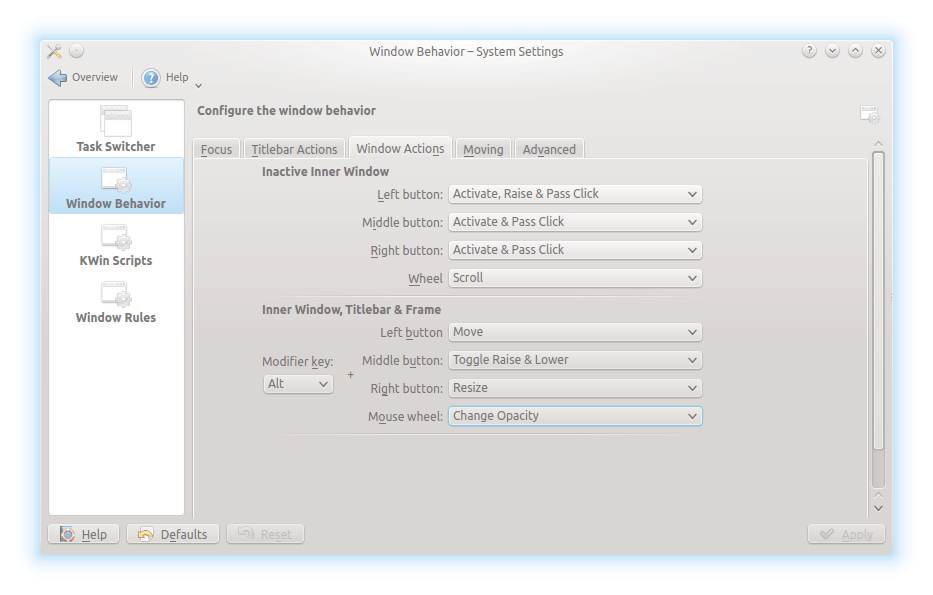This screenshot has height=595, width=933.
Task: Click the 'Mouse wheel:' label
Action: (x=405, y=416)
